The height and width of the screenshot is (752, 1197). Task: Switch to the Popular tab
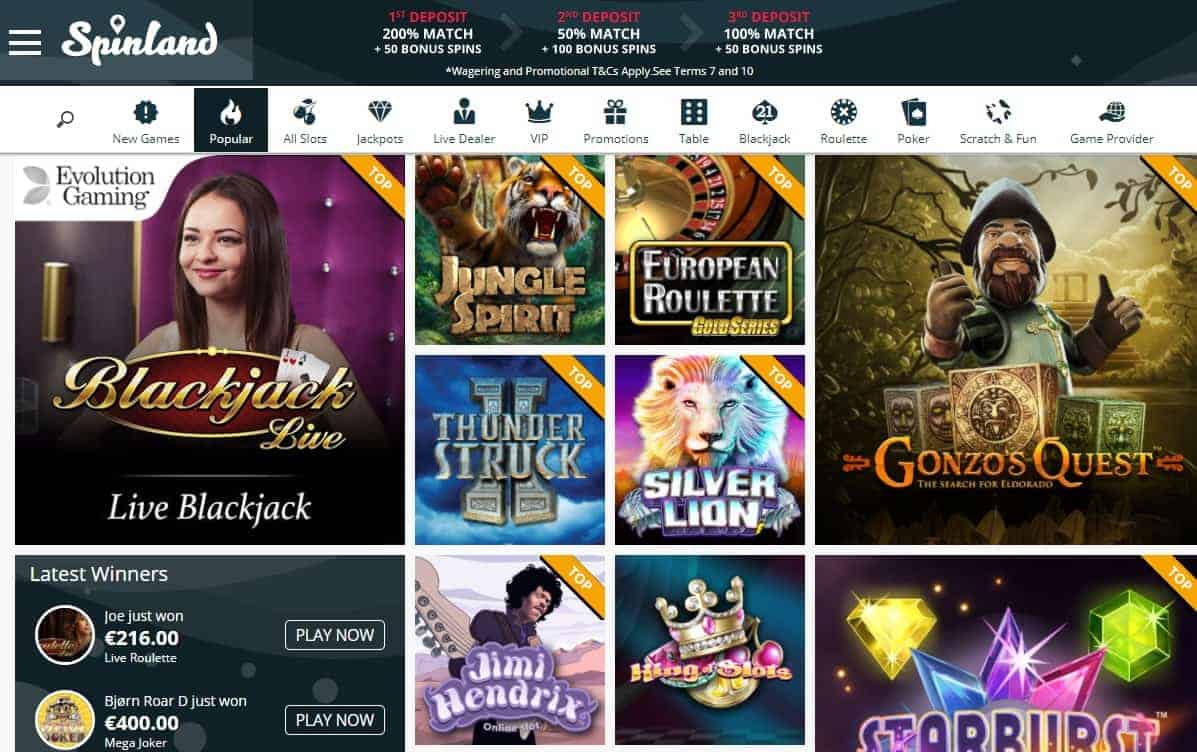point(231,120)
